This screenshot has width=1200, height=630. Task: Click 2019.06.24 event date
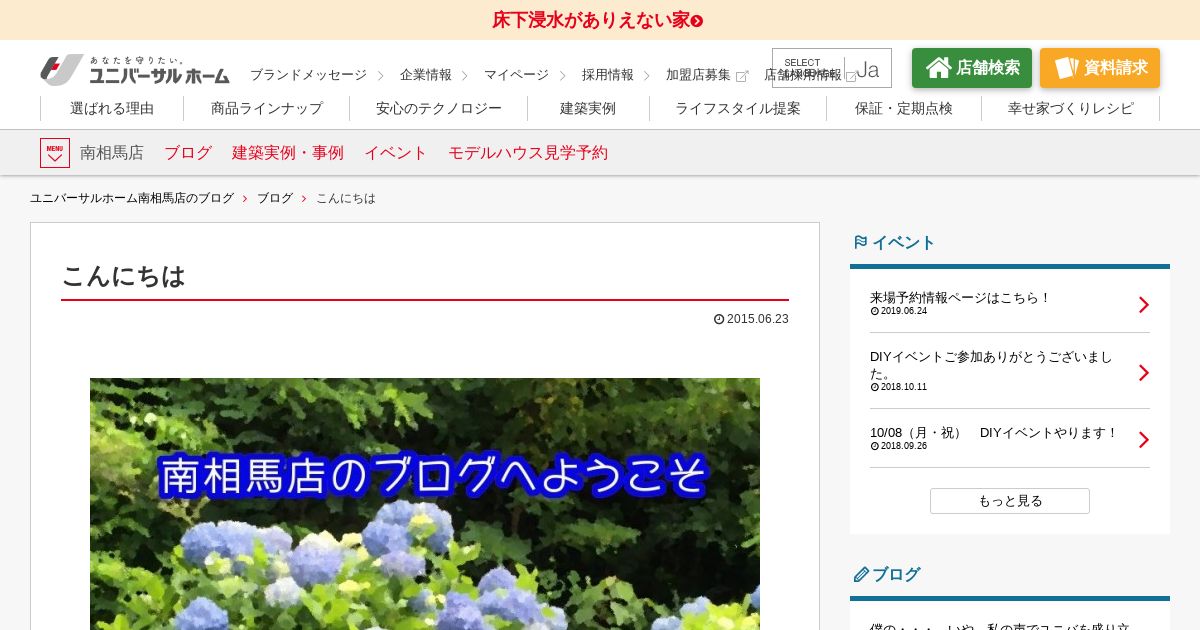click(x=904, y=311)
